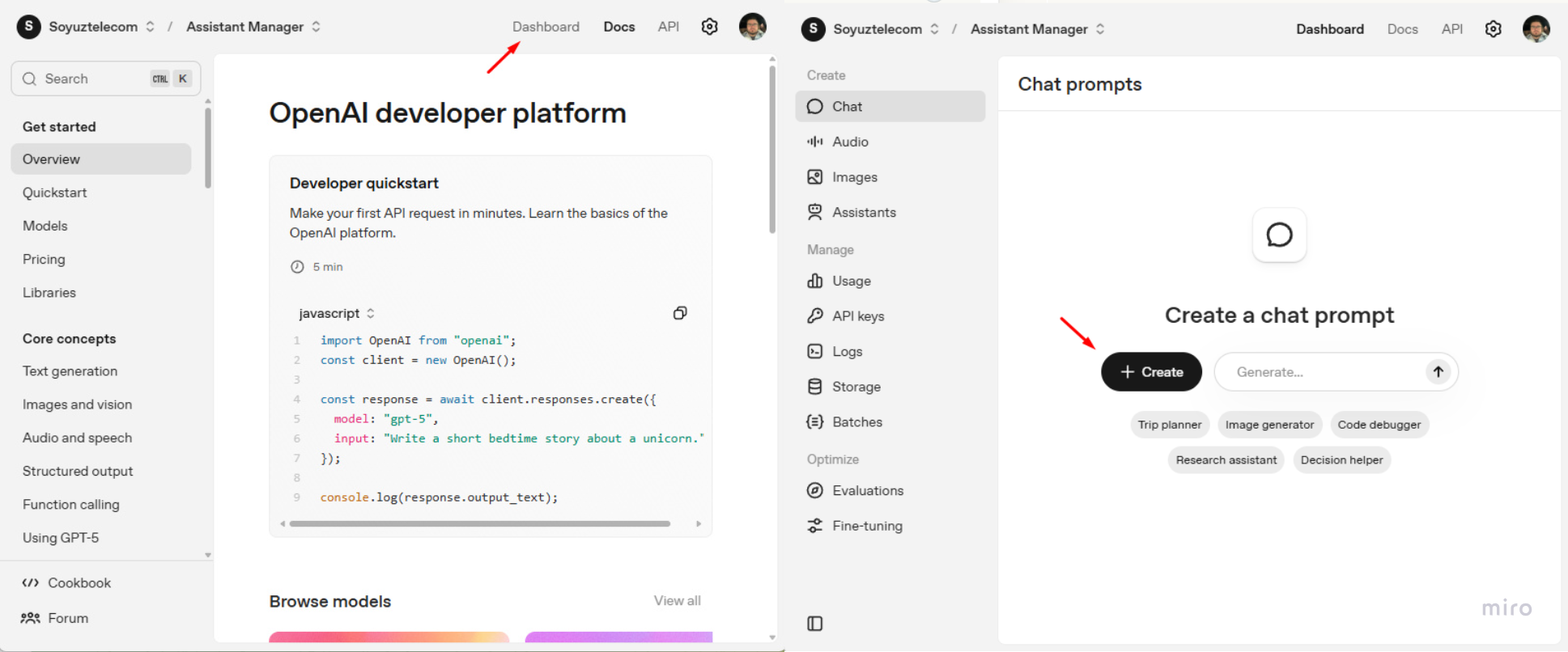Click the S organization logo in left window
Image resolution: width=1568 pixels, height=652 pixels.
(29, 27)
